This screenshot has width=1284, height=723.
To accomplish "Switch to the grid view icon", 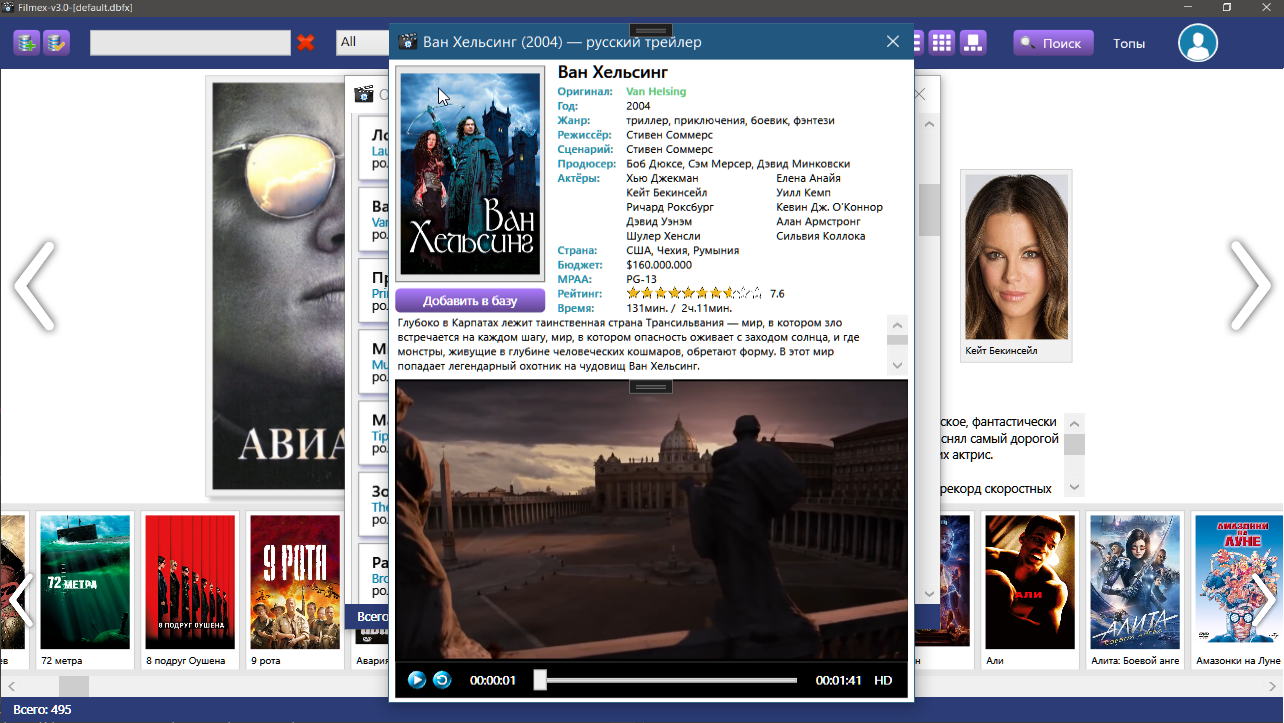I will coord(941,42).
